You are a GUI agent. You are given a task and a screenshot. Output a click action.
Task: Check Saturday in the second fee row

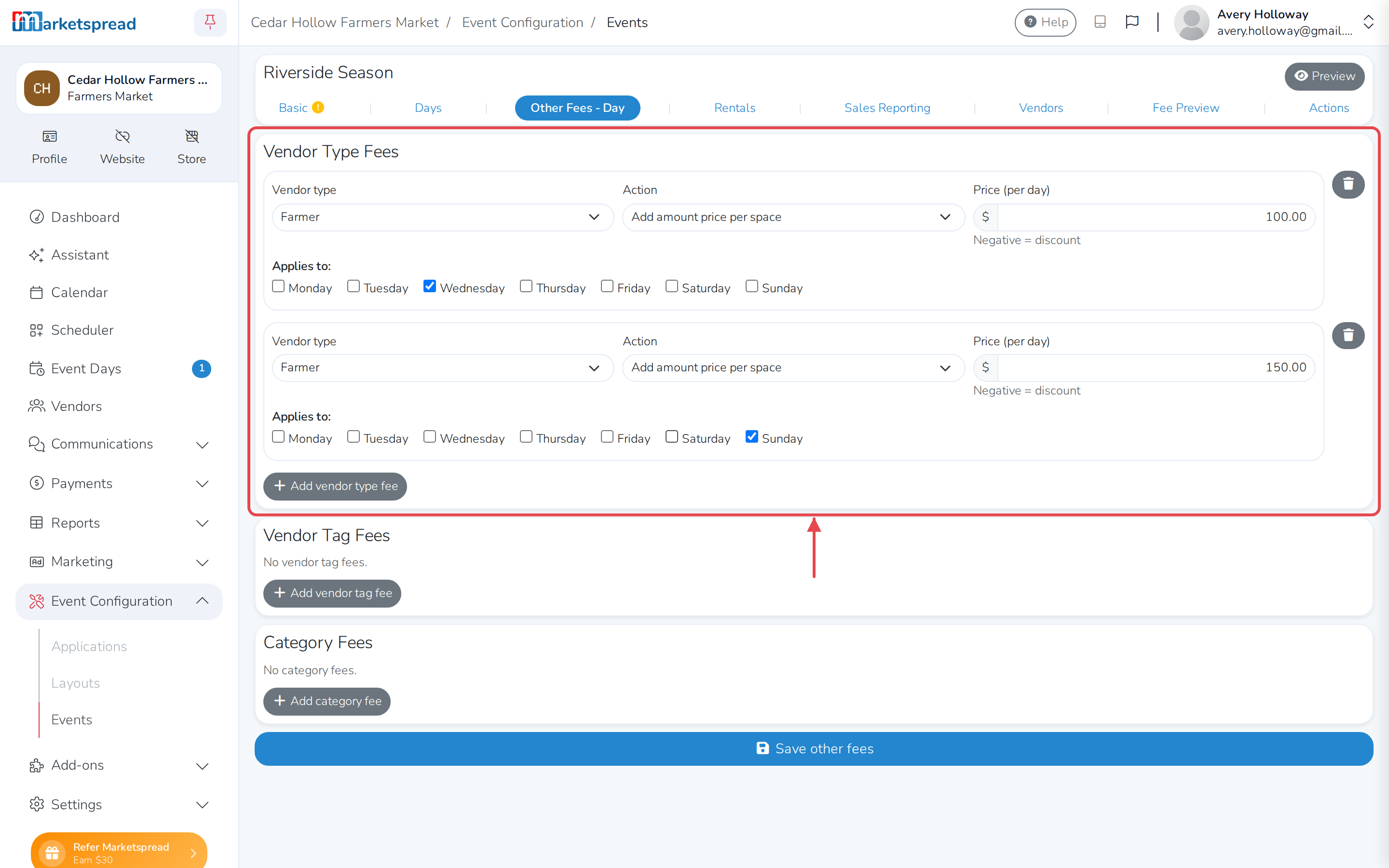pos(671,436)
